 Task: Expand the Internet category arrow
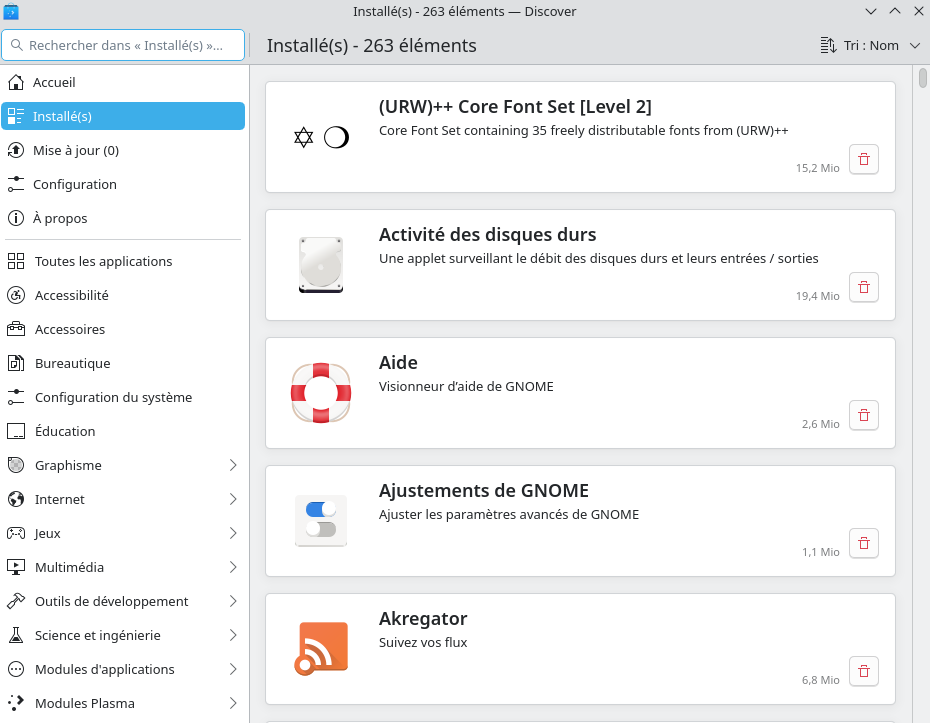coord(233,499)
